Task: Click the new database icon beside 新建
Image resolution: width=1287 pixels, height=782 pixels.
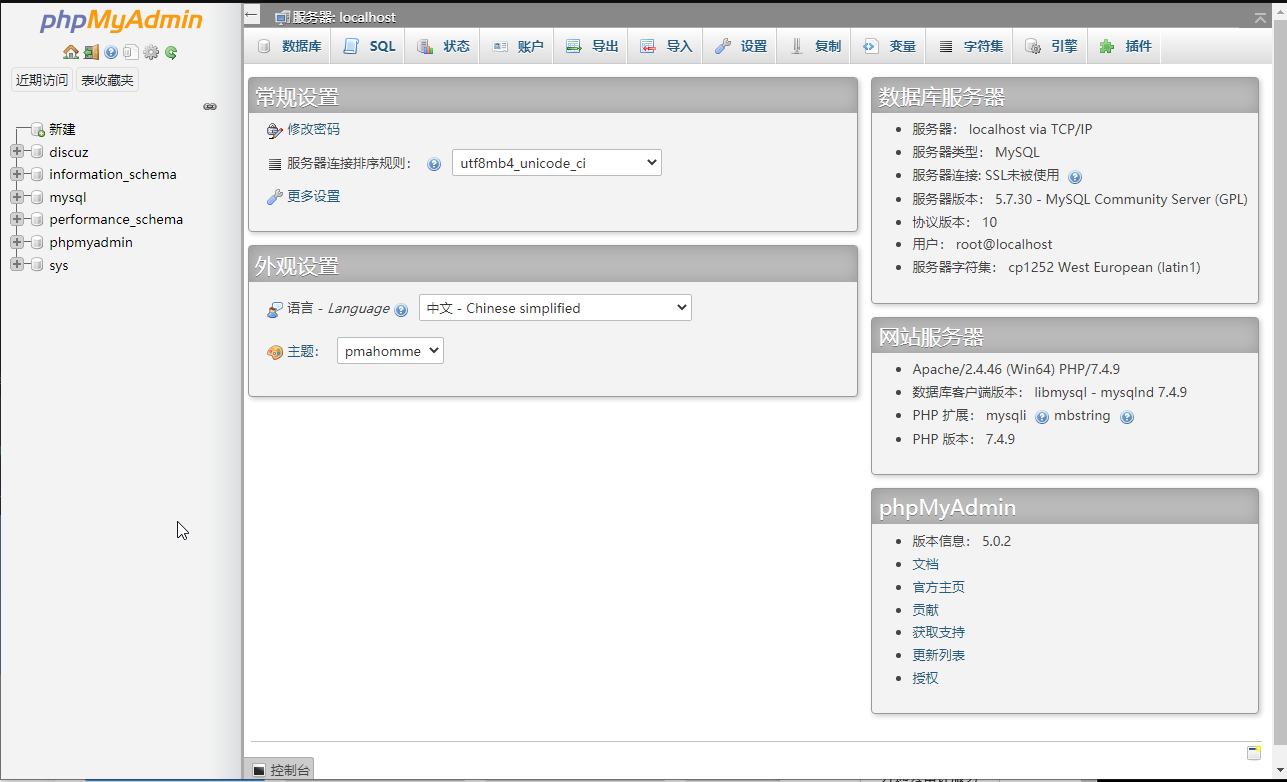Action: pyautogui.click(x=37, y=130)
